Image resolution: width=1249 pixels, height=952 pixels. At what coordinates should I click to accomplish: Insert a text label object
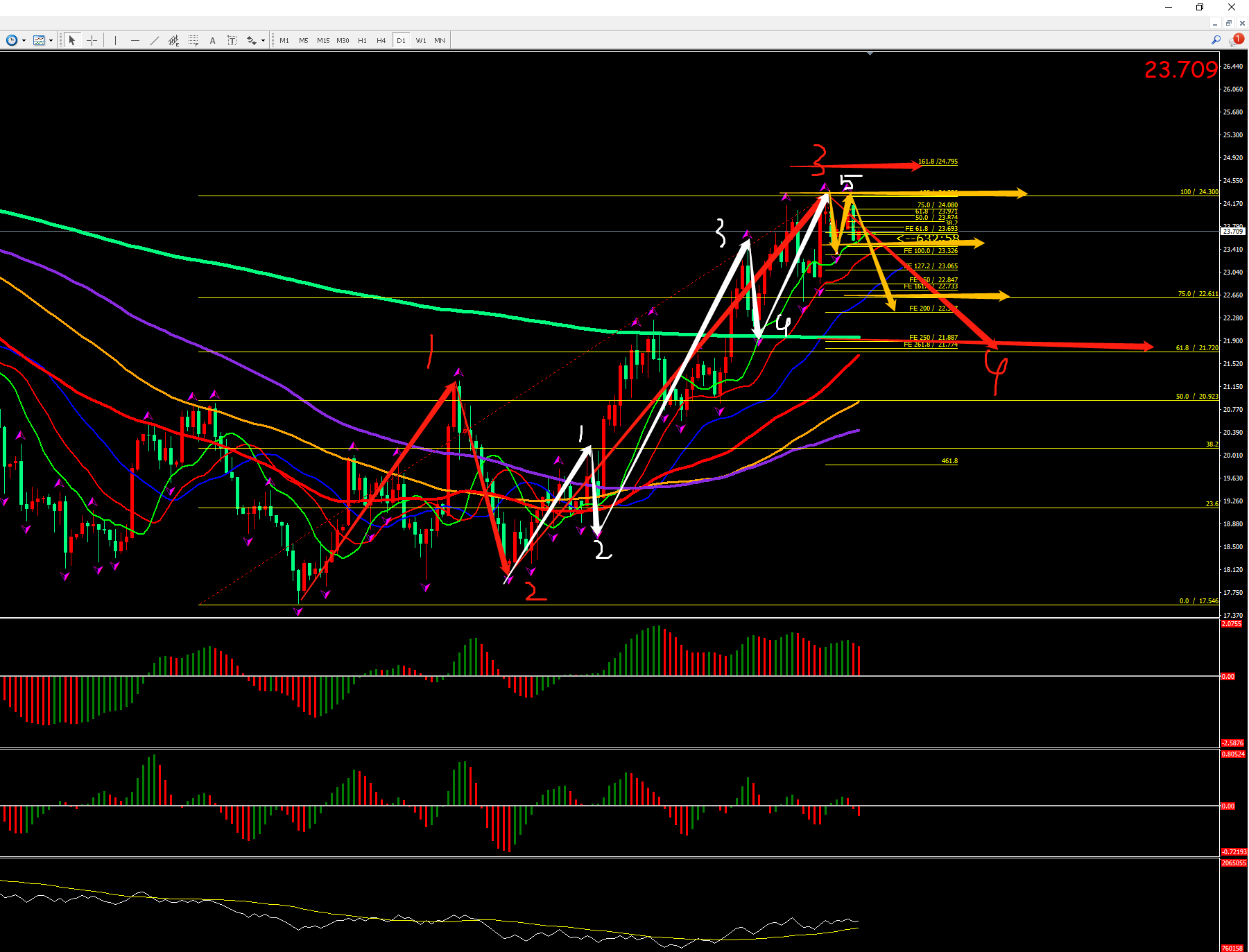coord(232,41)
